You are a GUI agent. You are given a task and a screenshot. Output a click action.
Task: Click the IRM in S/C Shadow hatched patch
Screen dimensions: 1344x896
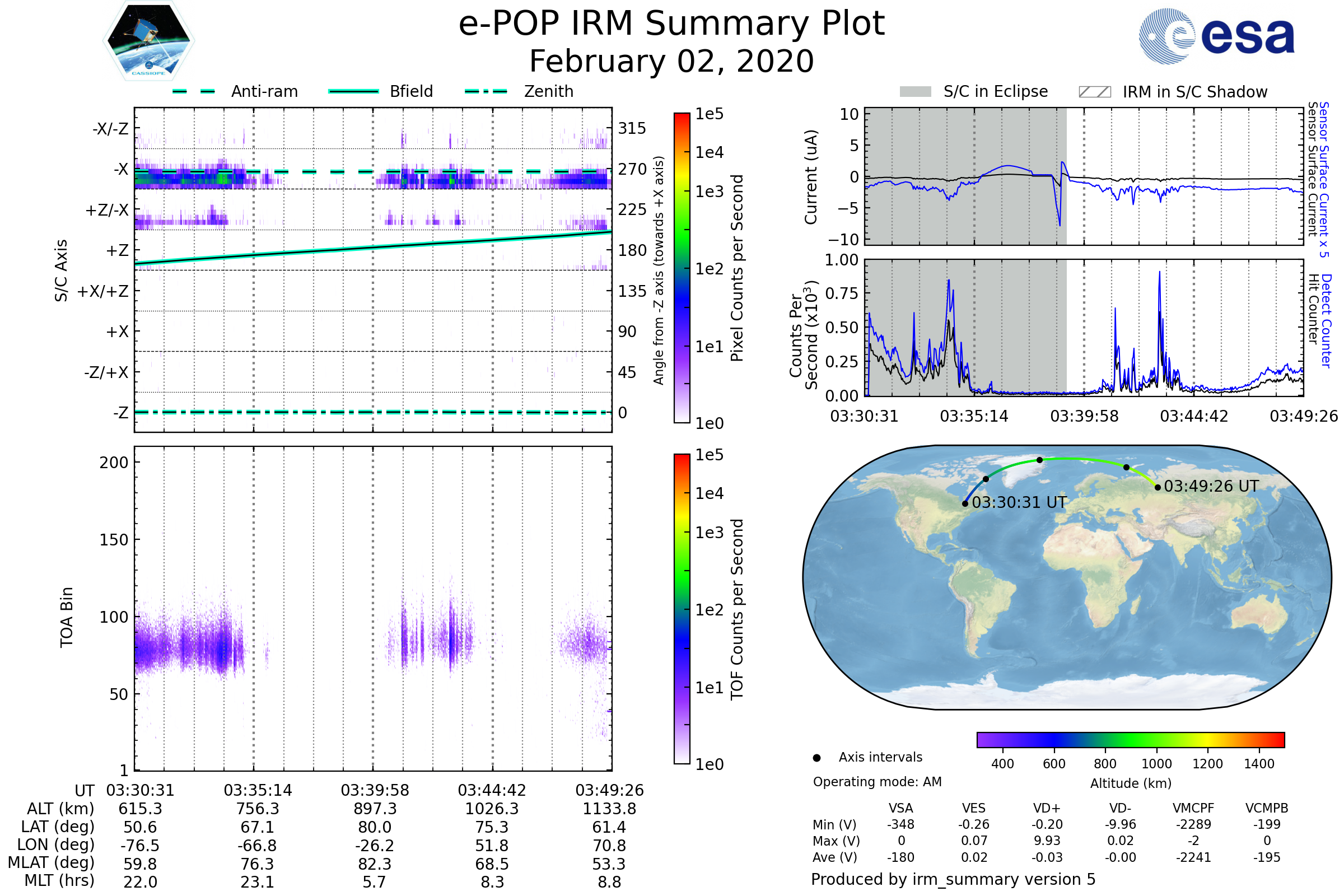(x=1094, y=92)
